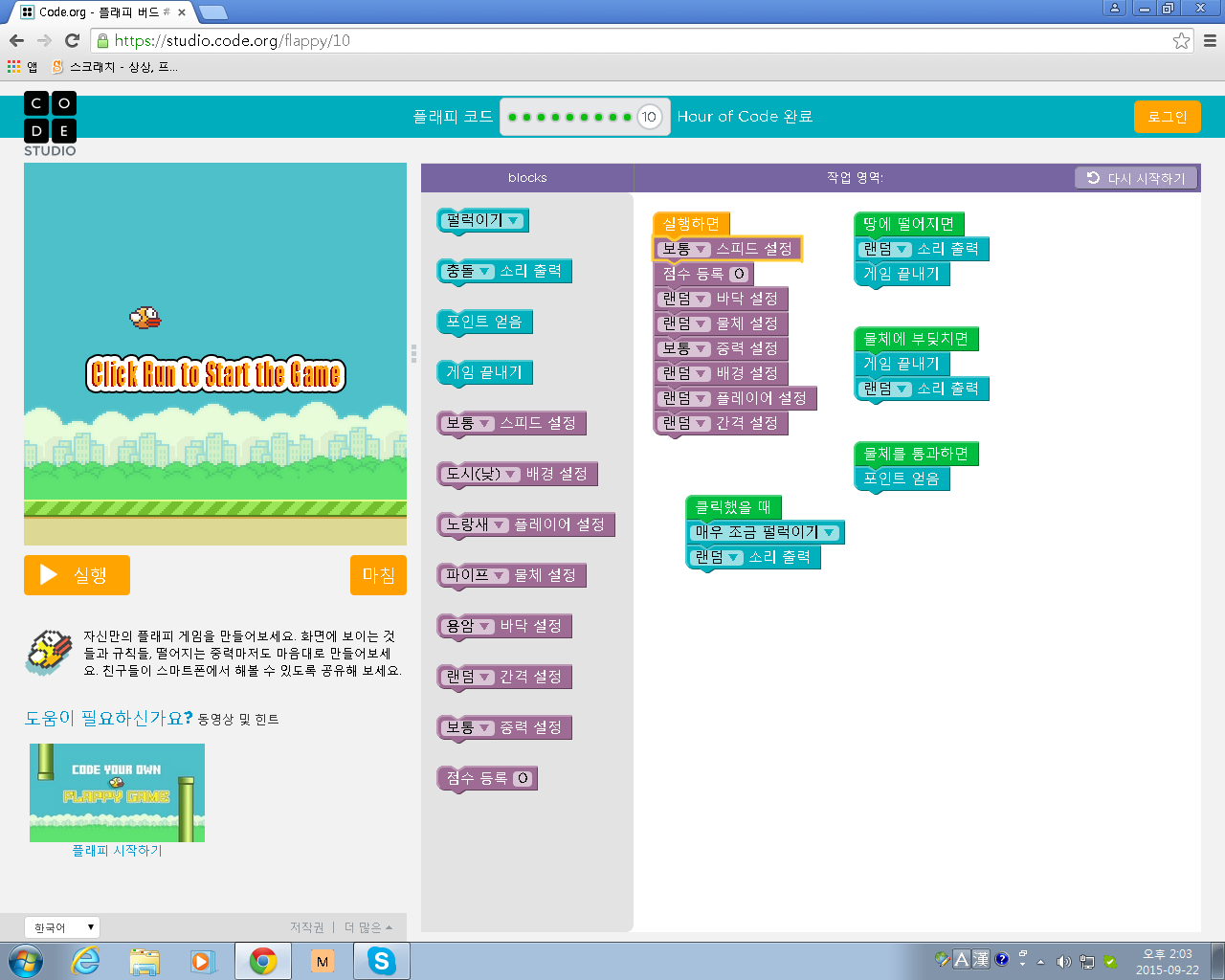The width and height of the screenshot is (1225, 980).
Task: Click the first green progress dot
Action: coord(513,117)
